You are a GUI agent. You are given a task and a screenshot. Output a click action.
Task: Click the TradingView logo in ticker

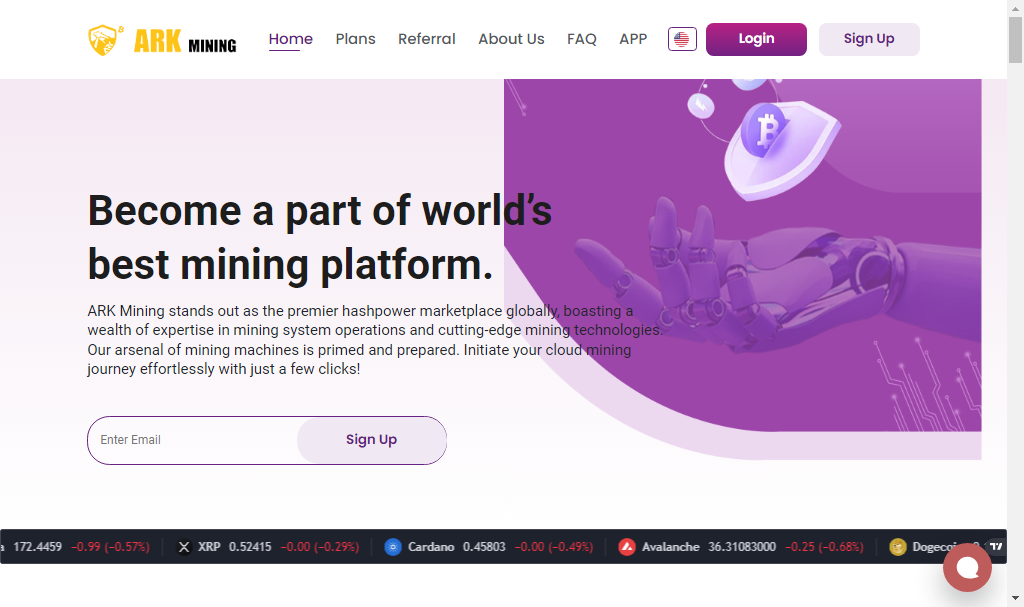[x=996, y=546]
